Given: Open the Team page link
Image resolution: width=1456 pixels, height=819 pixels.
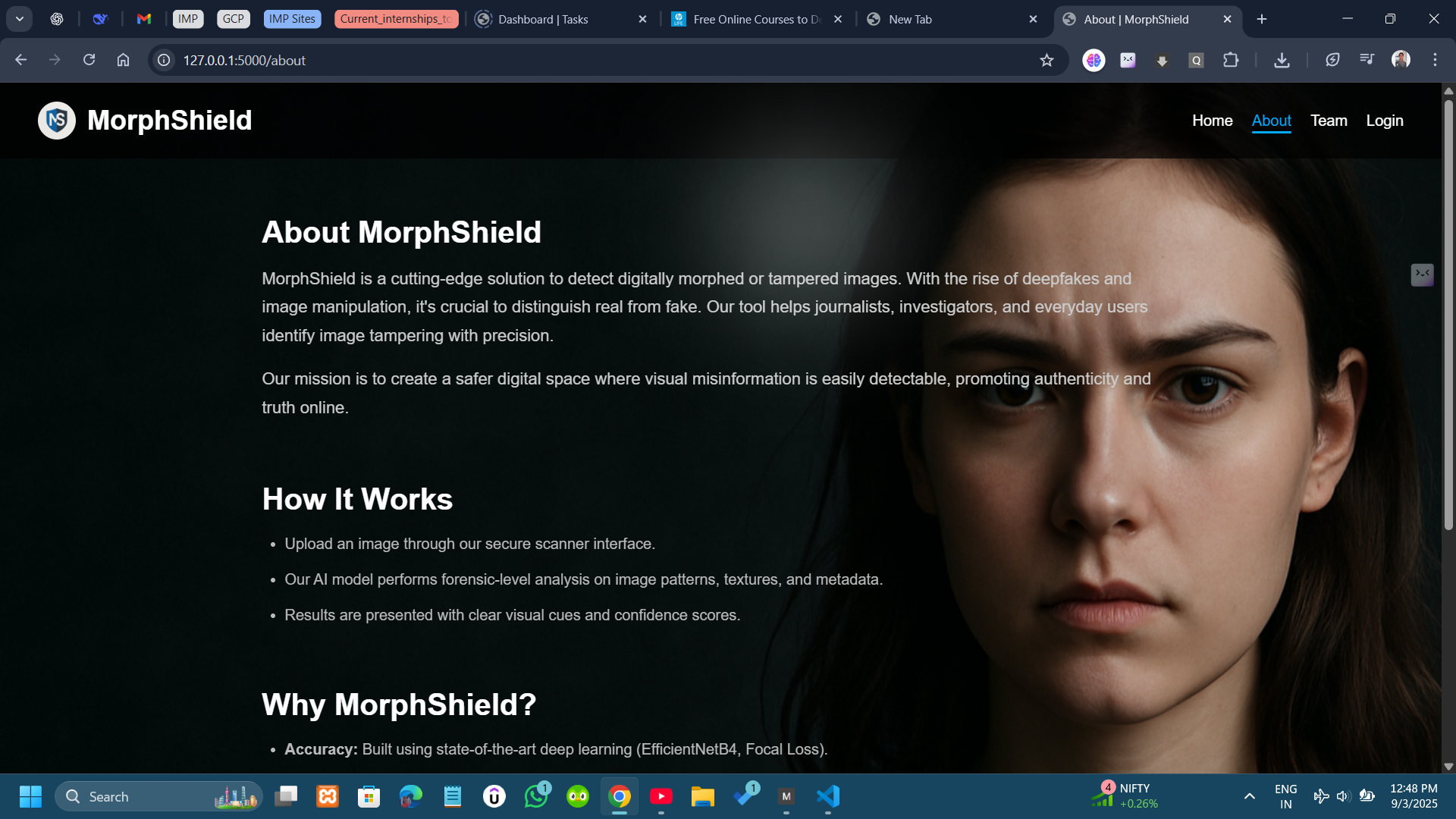Looking at the screenshot, I should click(x=1329, y=121).
